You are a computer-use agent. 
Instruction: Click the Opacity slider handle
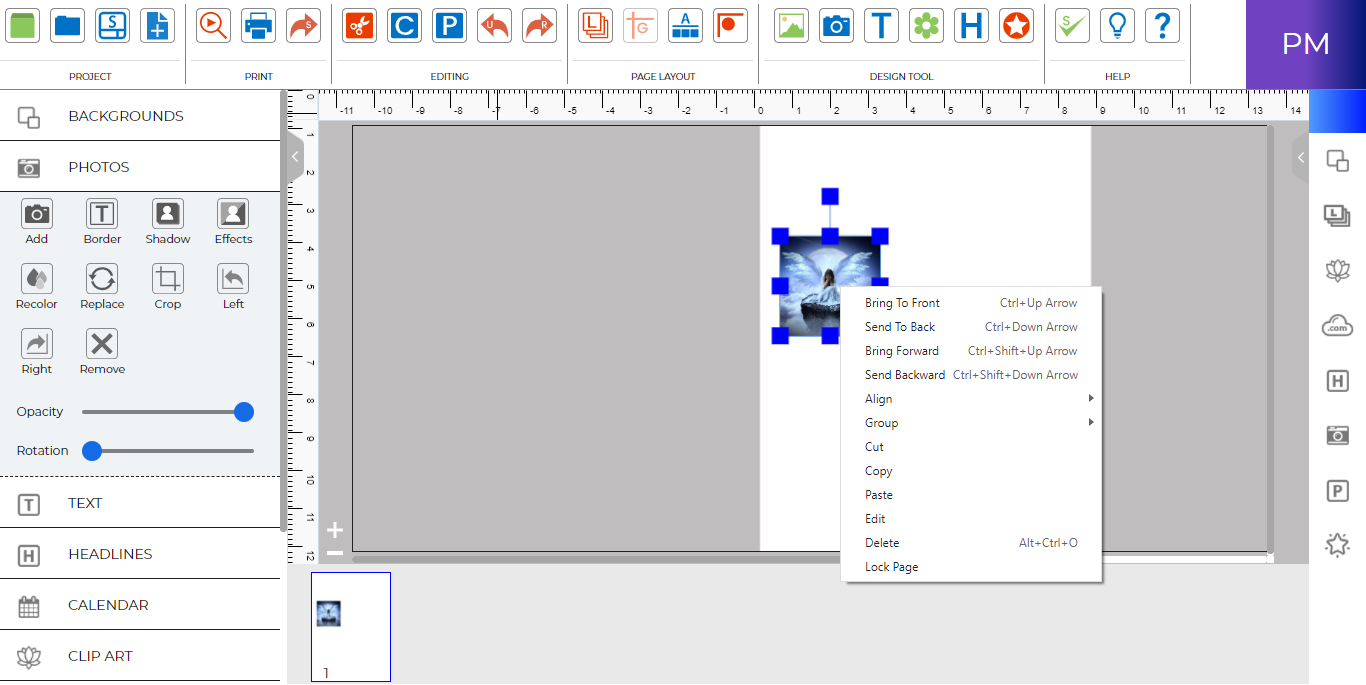tap(243, 412)
